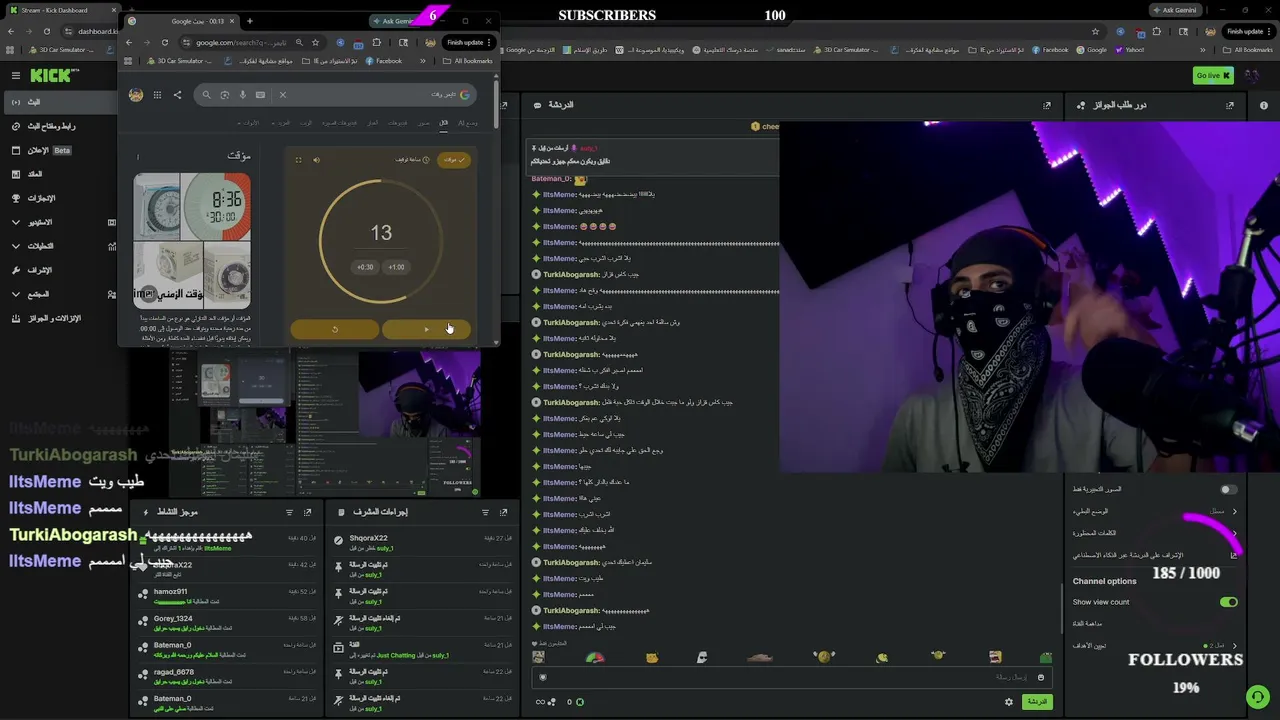This screenshot has height=720, width=1280.
Task: Expand the analytics section chevron
Action: [x=16, y=246]
